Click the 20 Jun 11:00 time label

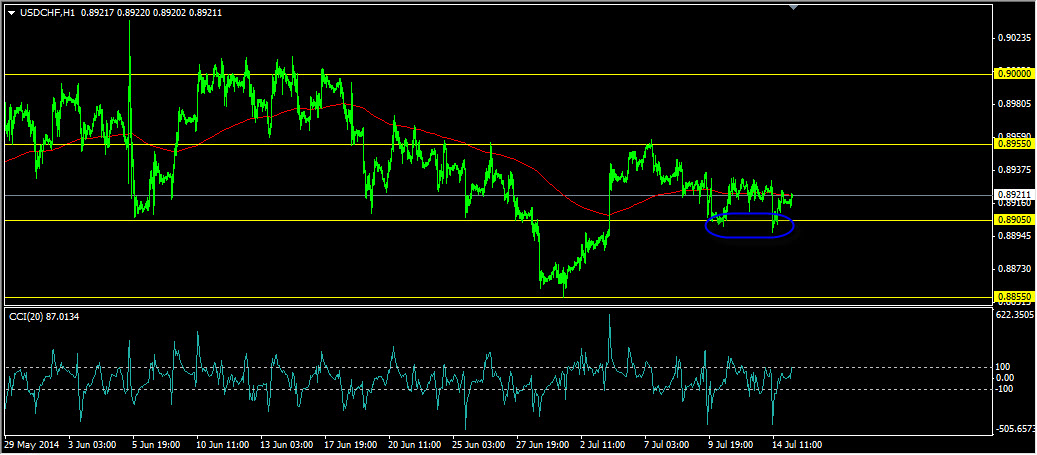(415, 444)
